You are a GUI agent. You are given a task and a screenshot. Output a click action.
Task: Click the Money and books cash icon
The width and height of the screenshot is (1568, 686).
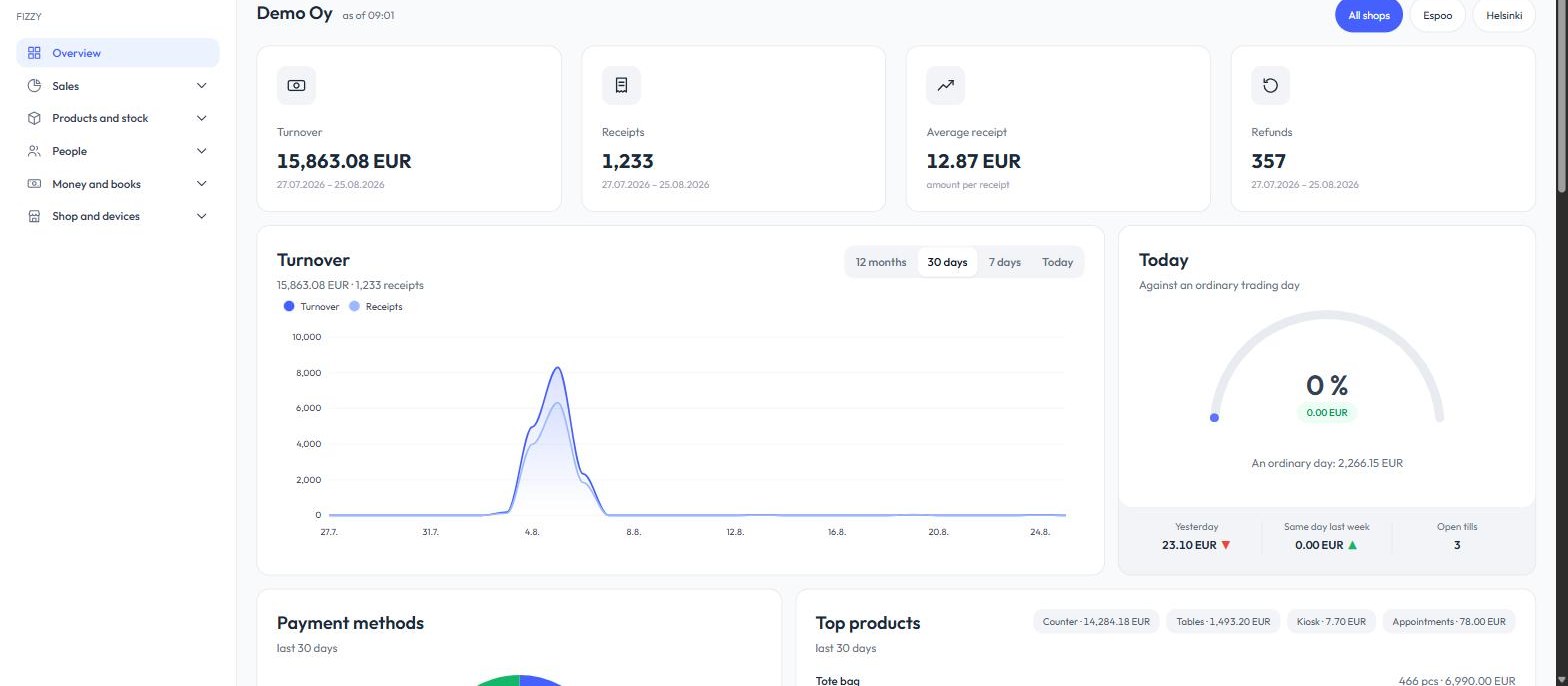point(34,184)
